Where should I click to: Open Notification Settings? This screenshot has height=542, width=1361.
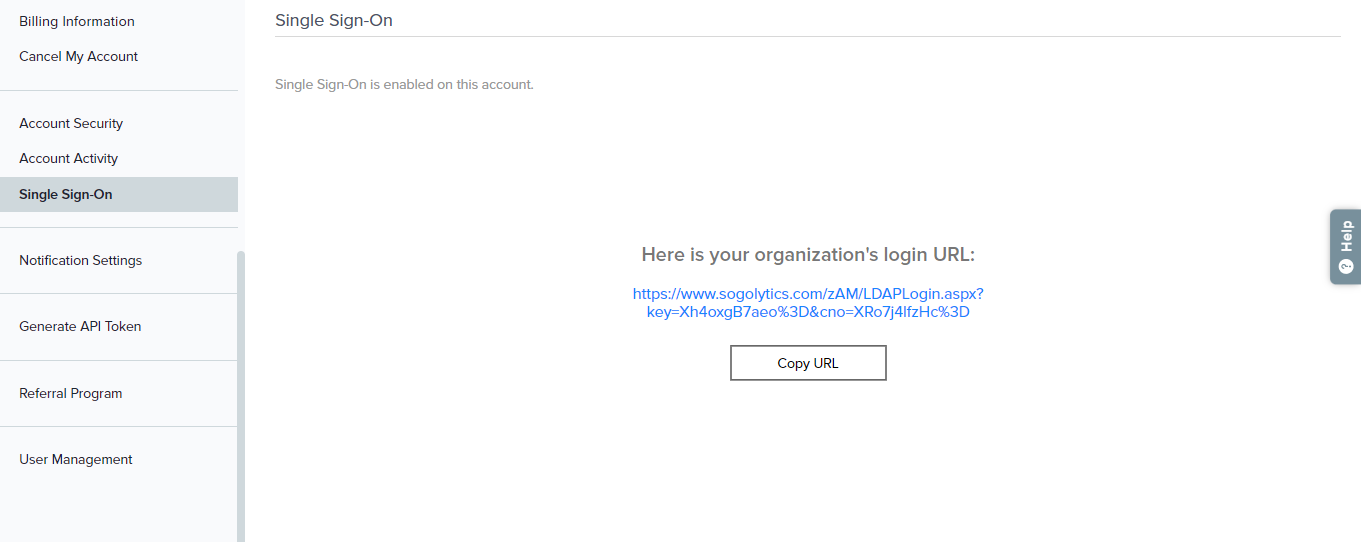pyautogui.click(x=81, y=260)
